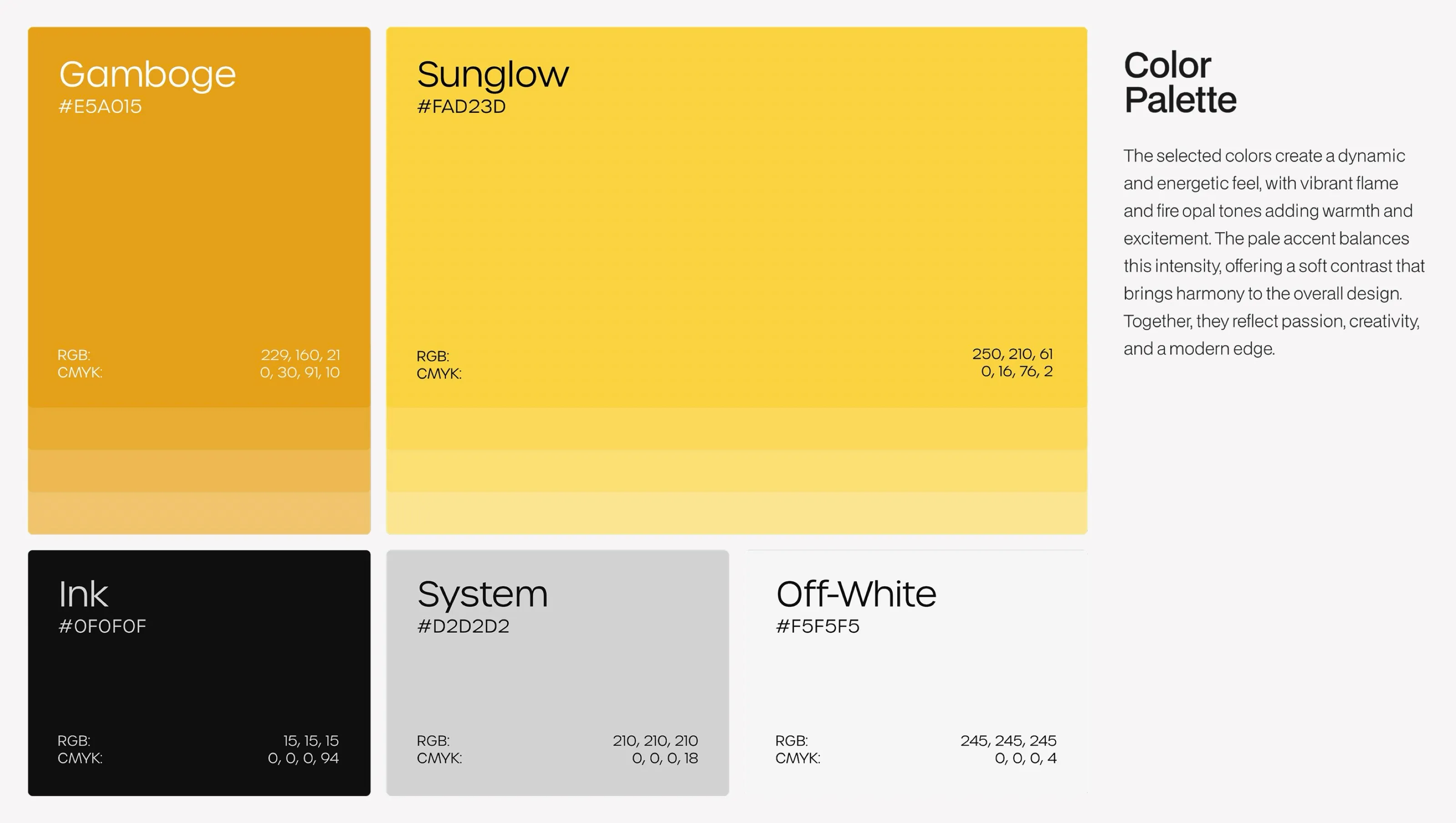Click the 'passion, creativity' description line
The image size is (1456, 823).
click(1271, 321)
